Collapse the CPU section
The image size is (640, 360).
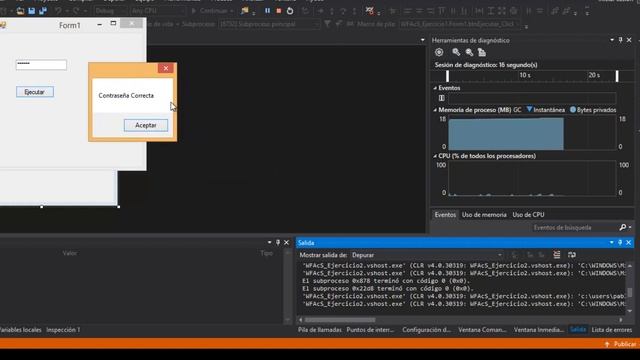[x=435, y=156]
